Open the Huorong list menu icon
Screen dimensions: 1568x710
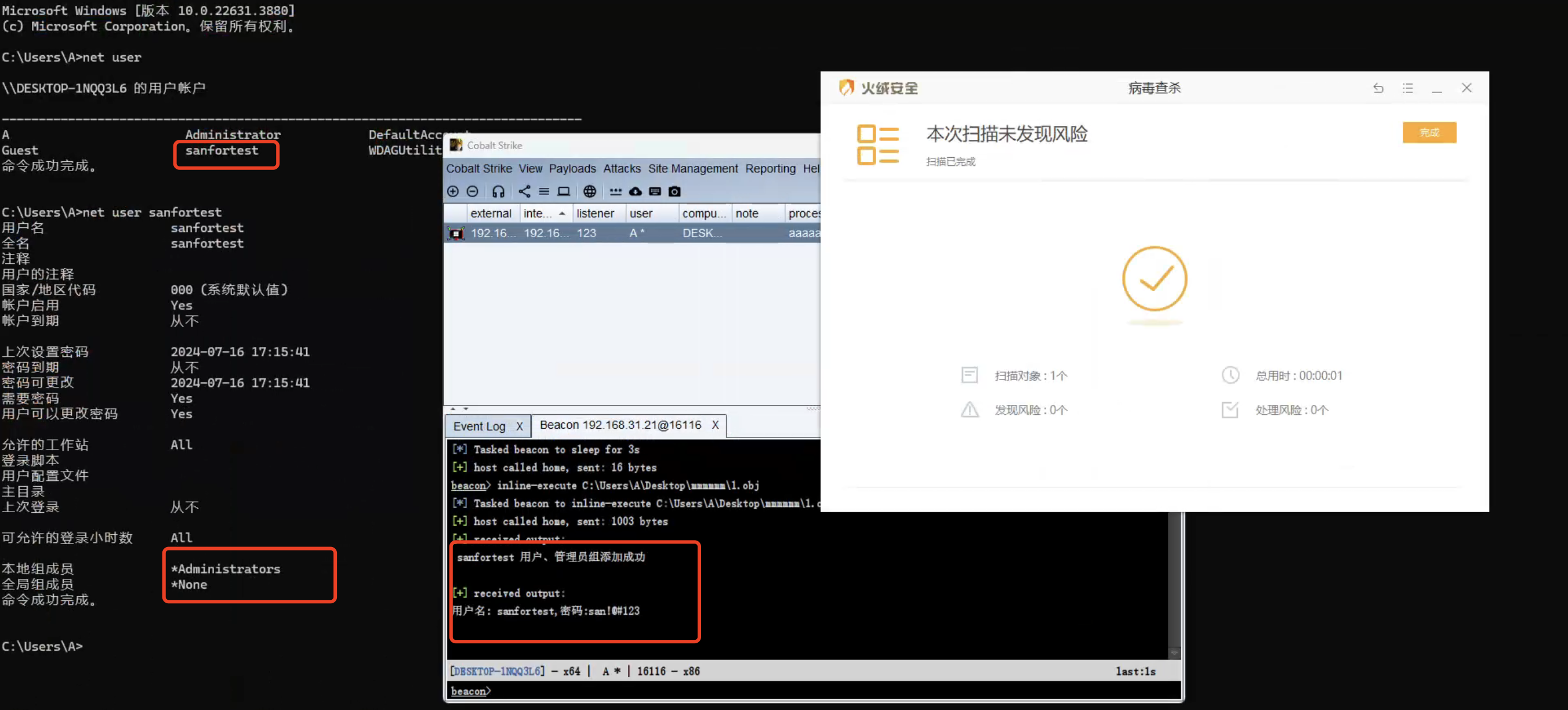pyautogui.click(x=1407, y=88)
